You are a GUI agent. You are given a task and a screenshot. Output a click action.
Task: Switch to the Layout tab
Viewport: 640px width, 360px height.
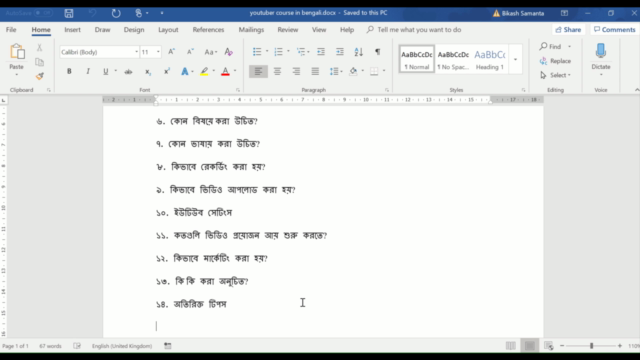point(168,30)
